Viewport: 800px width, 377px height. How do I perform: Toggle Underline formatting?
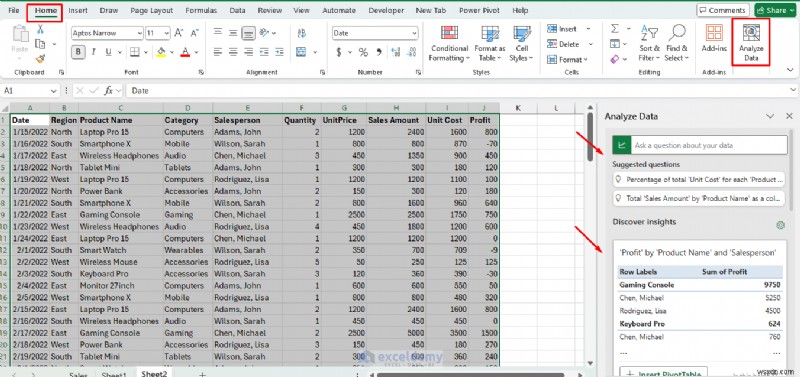(108, 52)
